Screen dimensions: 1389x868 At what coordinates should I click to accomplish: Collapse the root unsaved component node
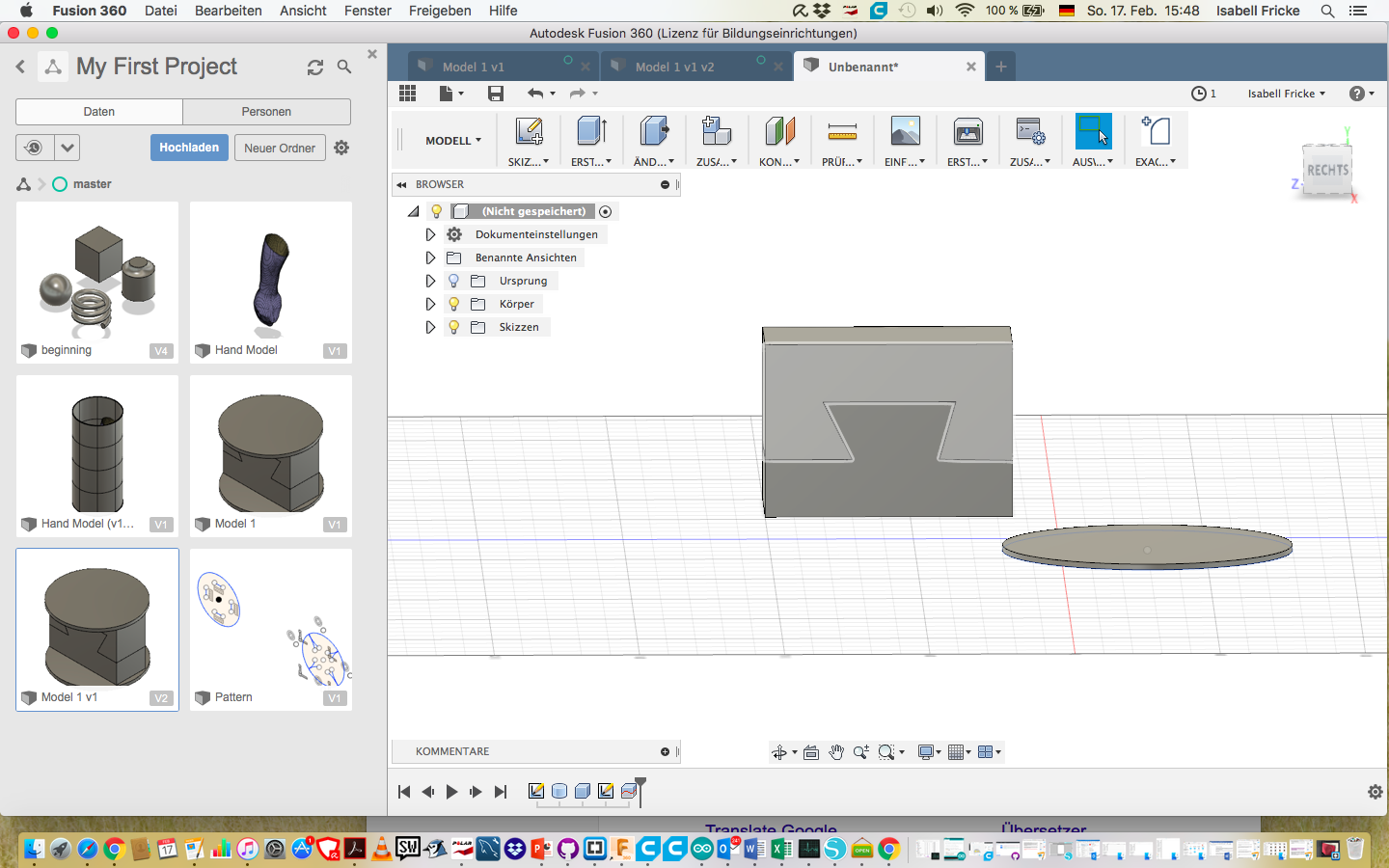tap(414, 211)
